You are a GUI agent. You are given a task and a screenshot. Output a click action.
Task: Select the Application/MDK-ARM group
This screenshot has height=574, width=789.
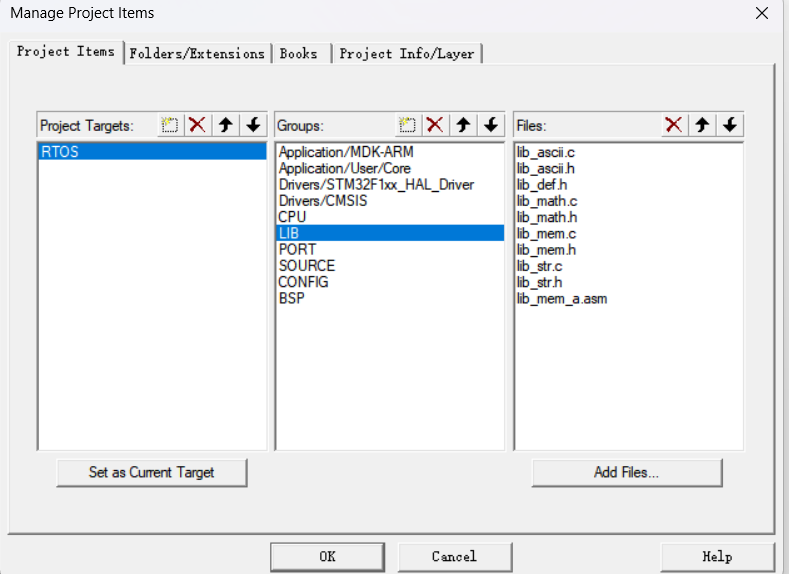(x=390, y=152)
